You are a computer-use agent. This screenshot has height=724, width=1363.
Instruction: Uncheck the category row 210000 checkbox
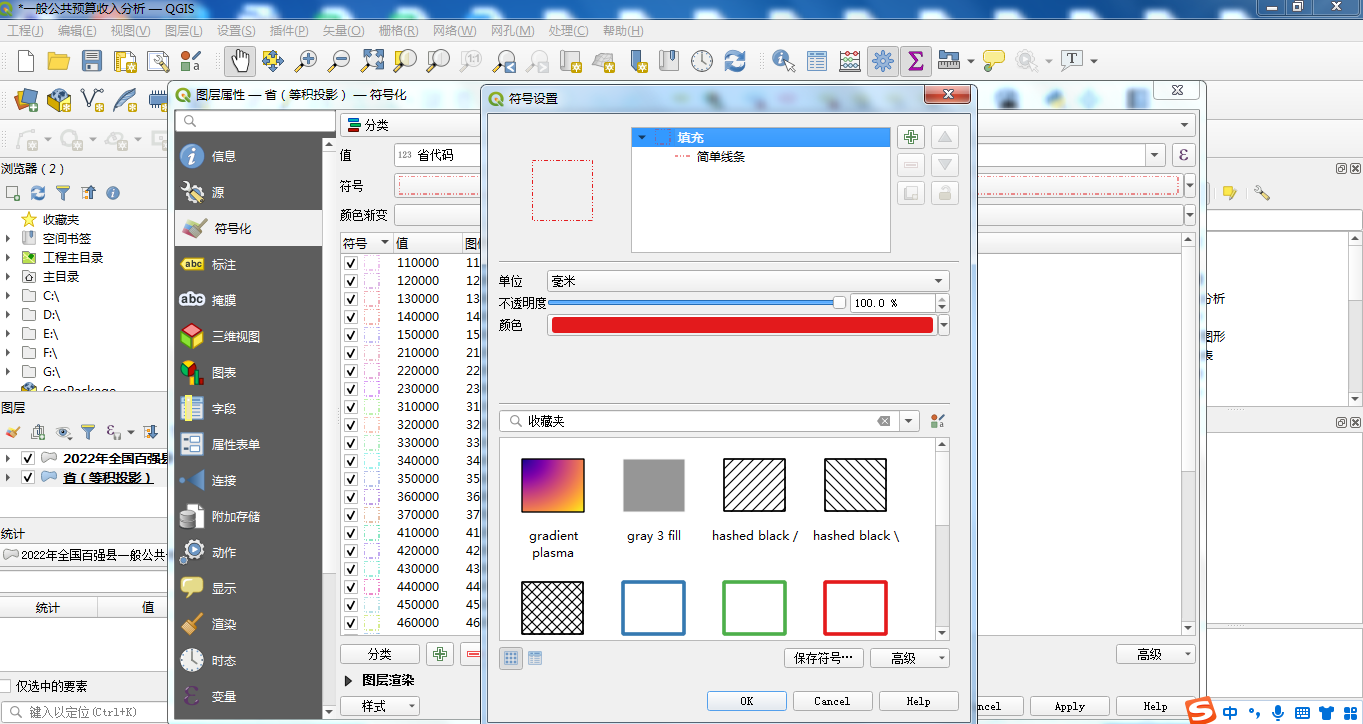pos(351,353)
